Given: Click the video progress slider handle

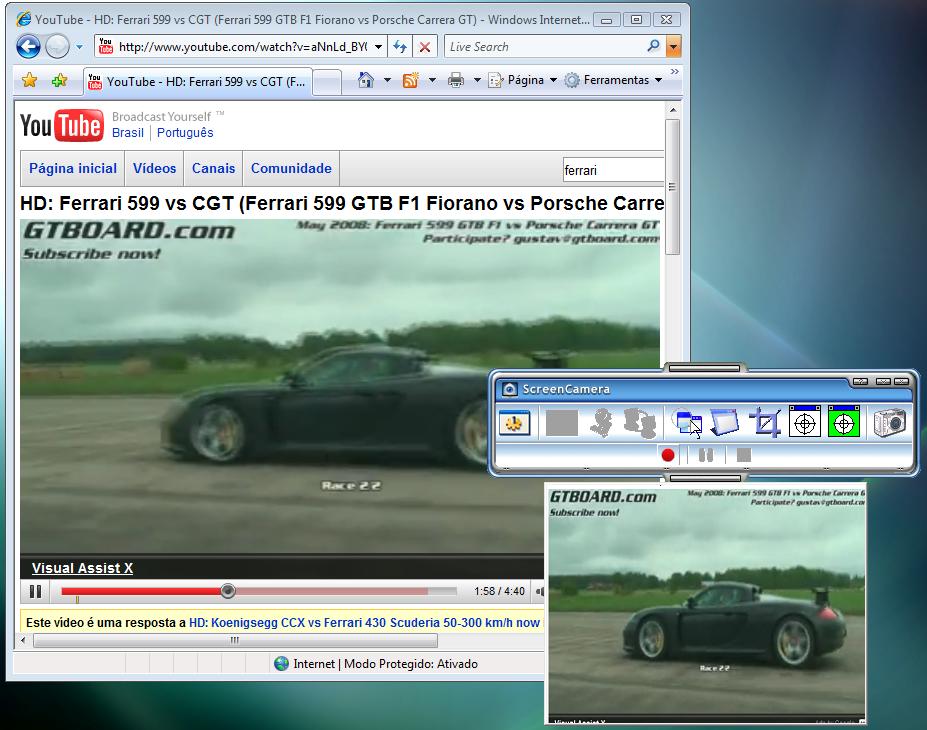Looking at the screenshot, I should click(x=228, y=591).
